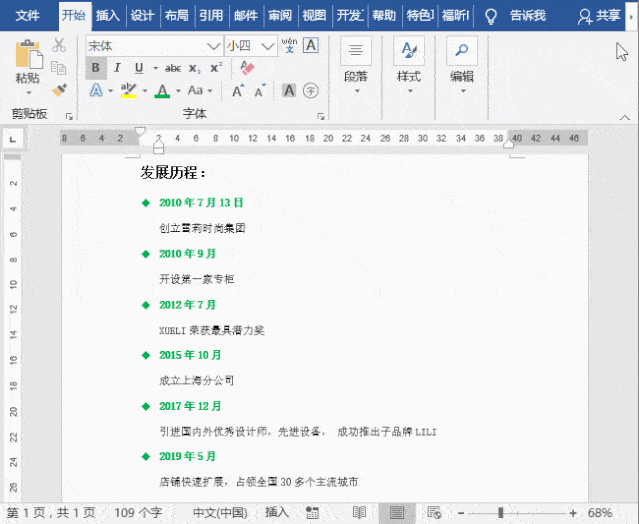
Task: Open font color dropdown arrow
Action: (178, 90)
